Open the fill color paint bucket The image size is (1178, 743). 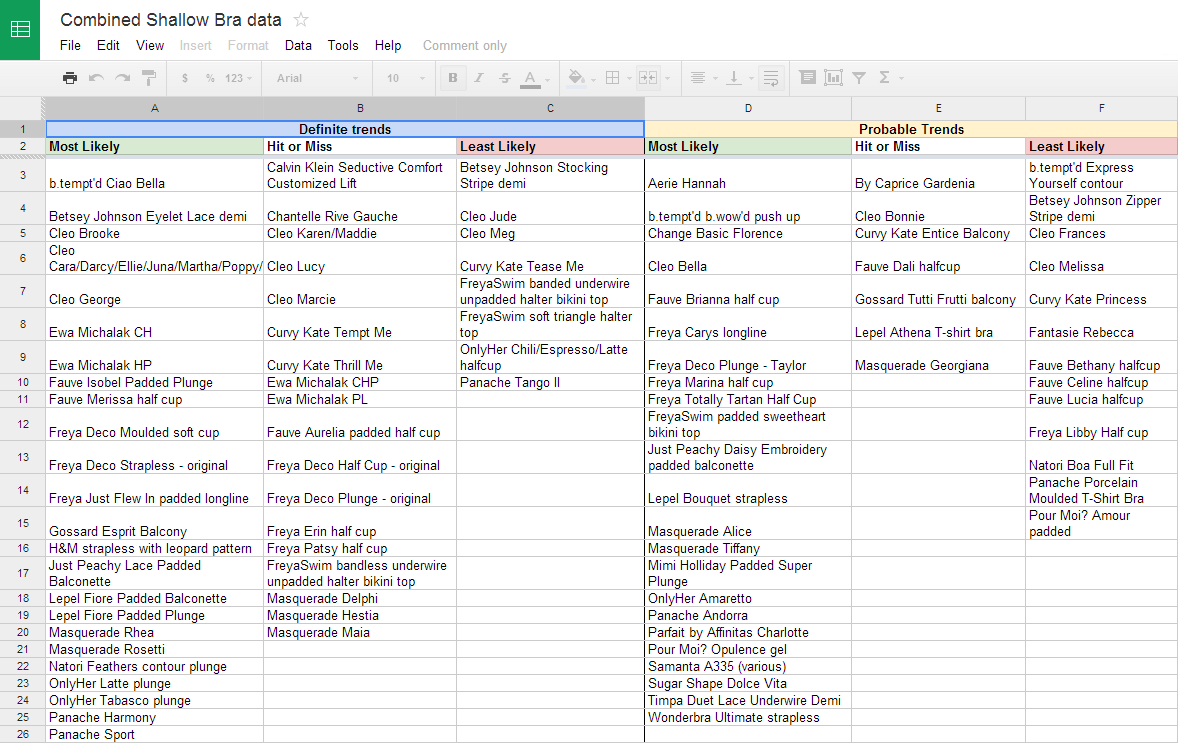coord(577,77)
